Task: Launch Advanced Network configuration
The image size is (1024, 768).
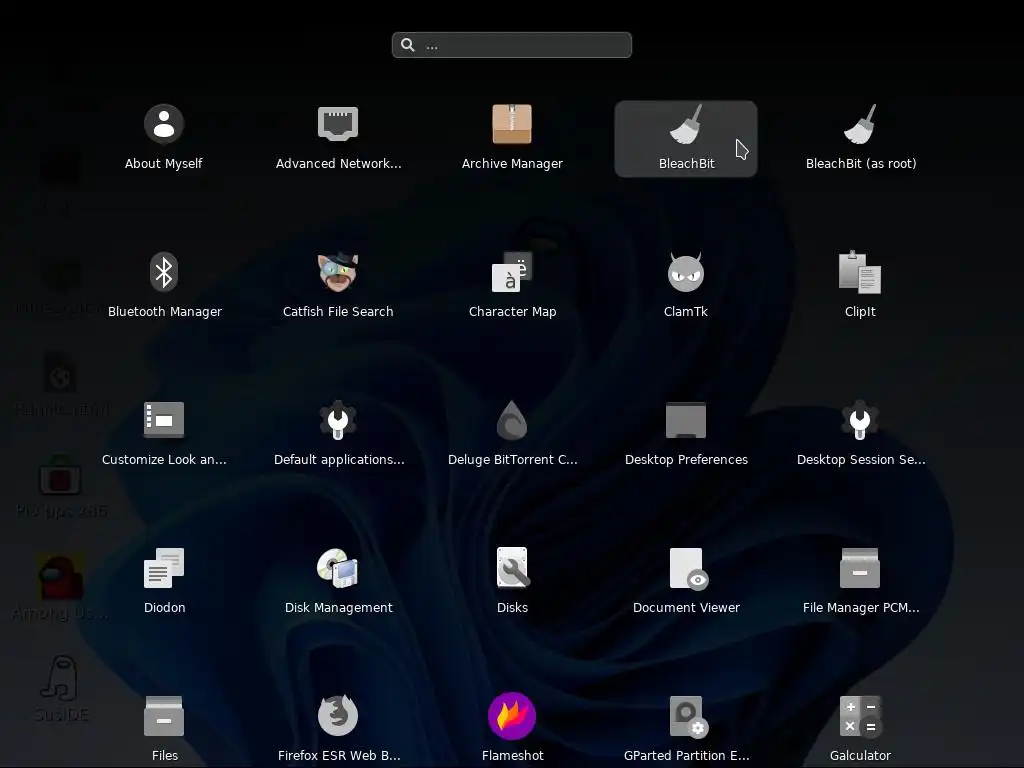Action: pyautogui.click(x=338, y=138)
